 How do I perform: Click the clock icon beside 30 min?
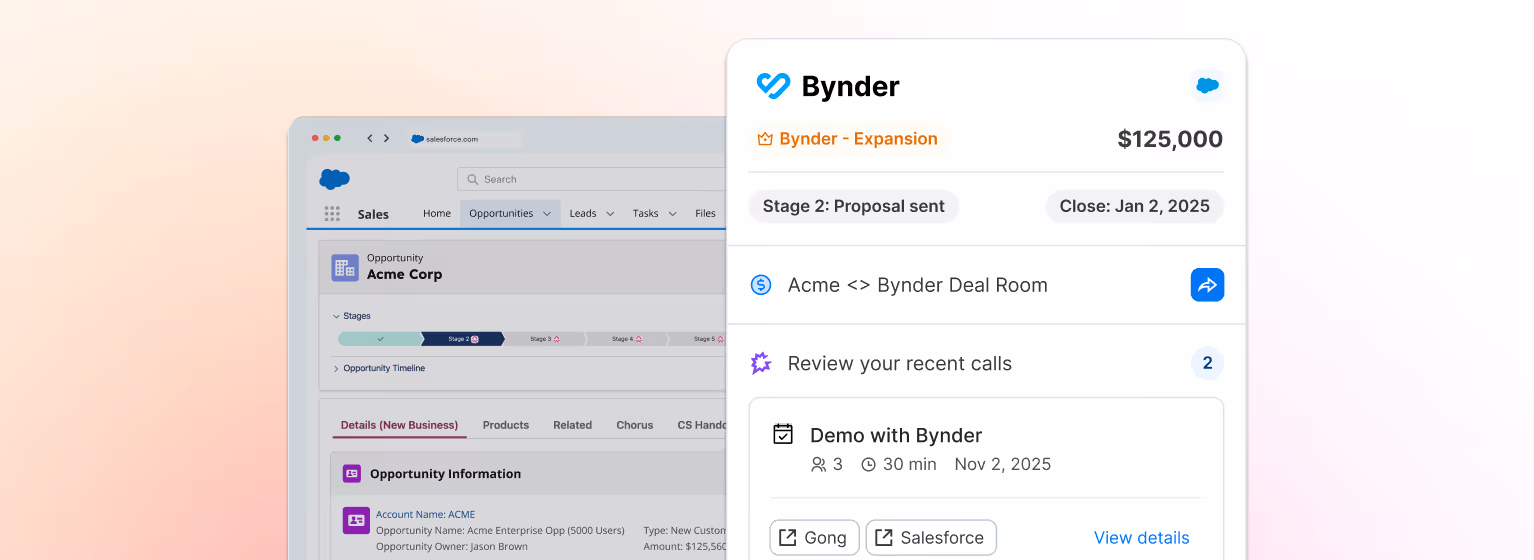pyautogui.click(x=868, y=464)
